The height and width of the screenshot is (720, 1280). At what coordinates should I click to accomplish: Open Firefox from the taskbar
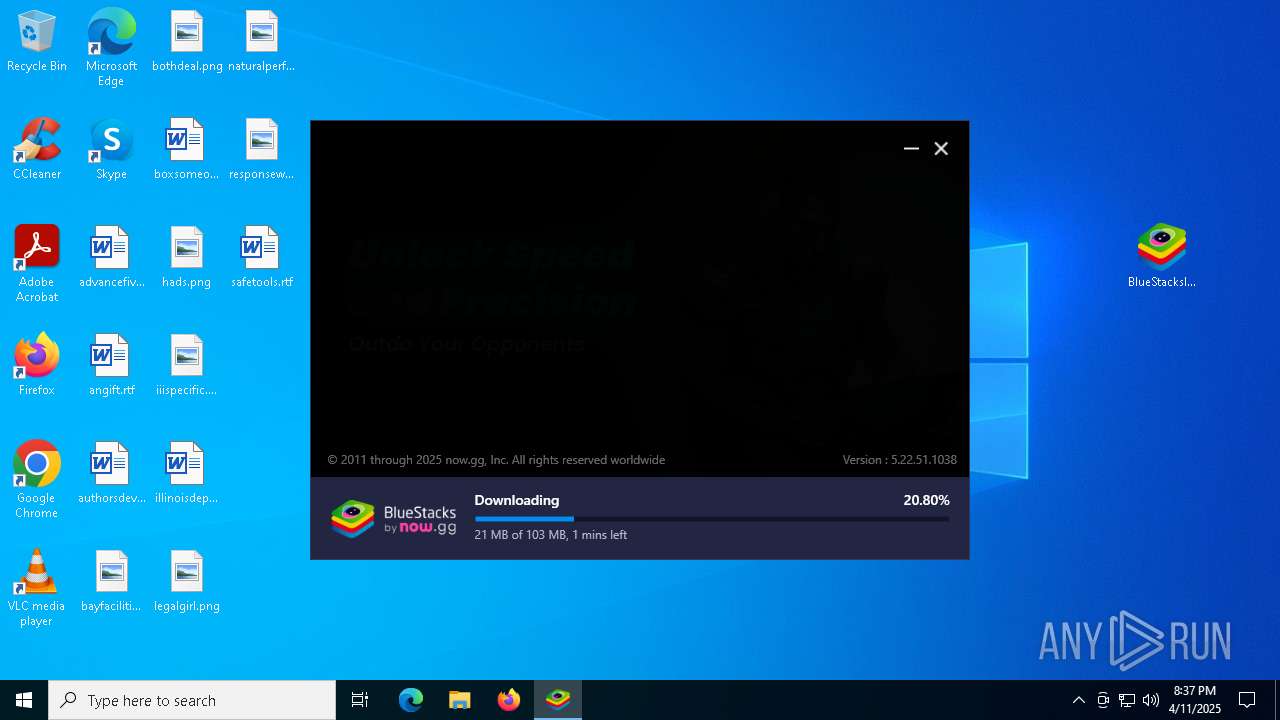click(509, 700)
